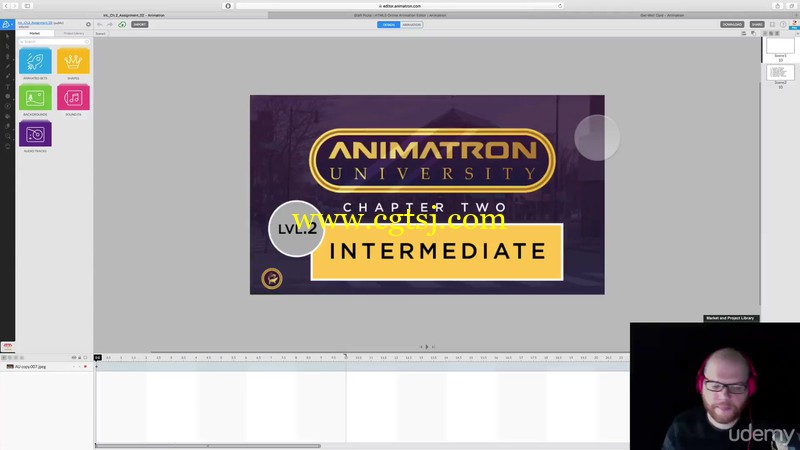Collapse the scenes panel arrow
This screenshot has height=450, width=800.
(x=797, y=34)
